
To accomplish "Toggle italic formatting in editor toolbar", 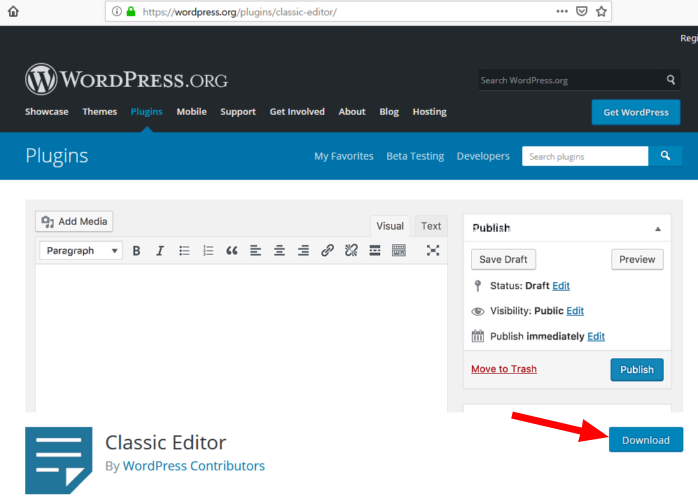I will tap(160, 251).
